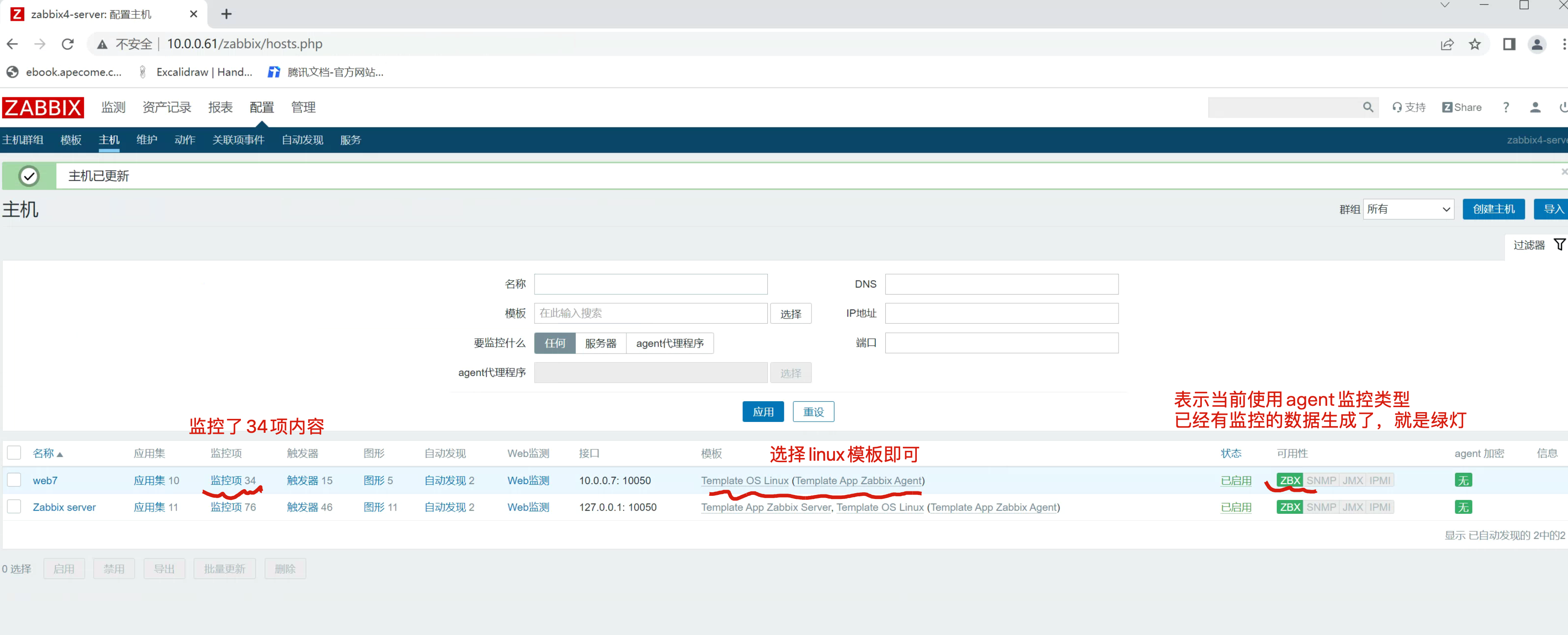Bookmark page with star icon
Viewport: 1568px width, 635px height.
pos(1474,44)
